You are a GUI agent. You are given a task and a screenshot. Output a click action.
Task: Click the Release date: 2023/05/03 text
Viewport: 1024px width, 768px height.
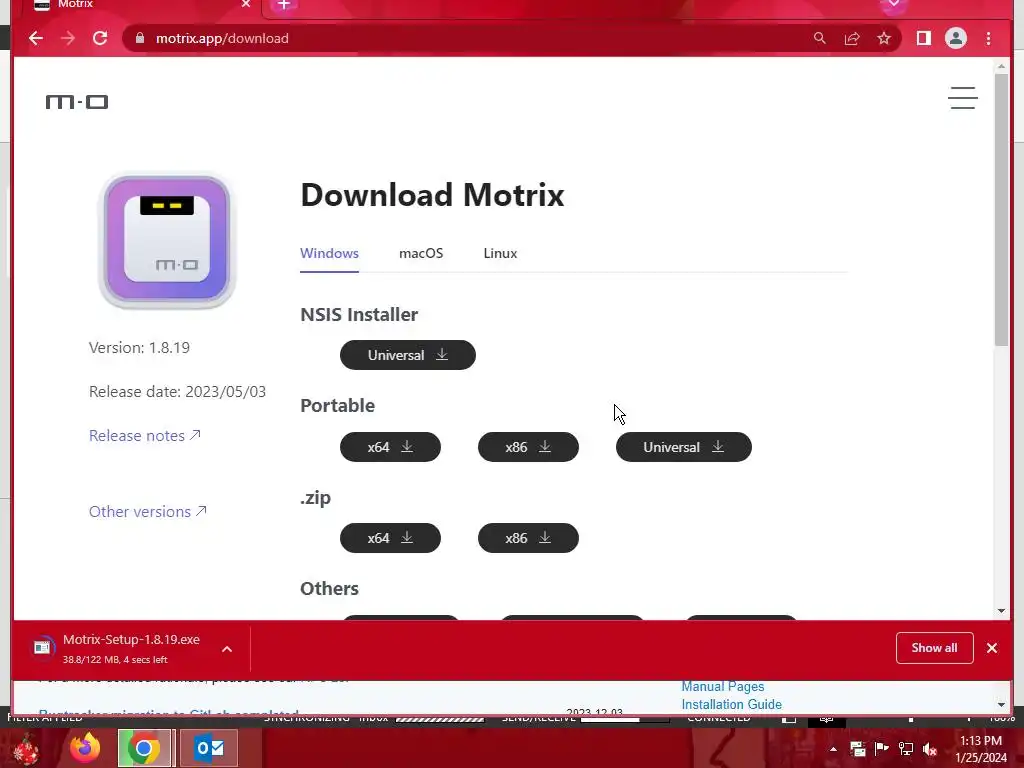(178, 392)
